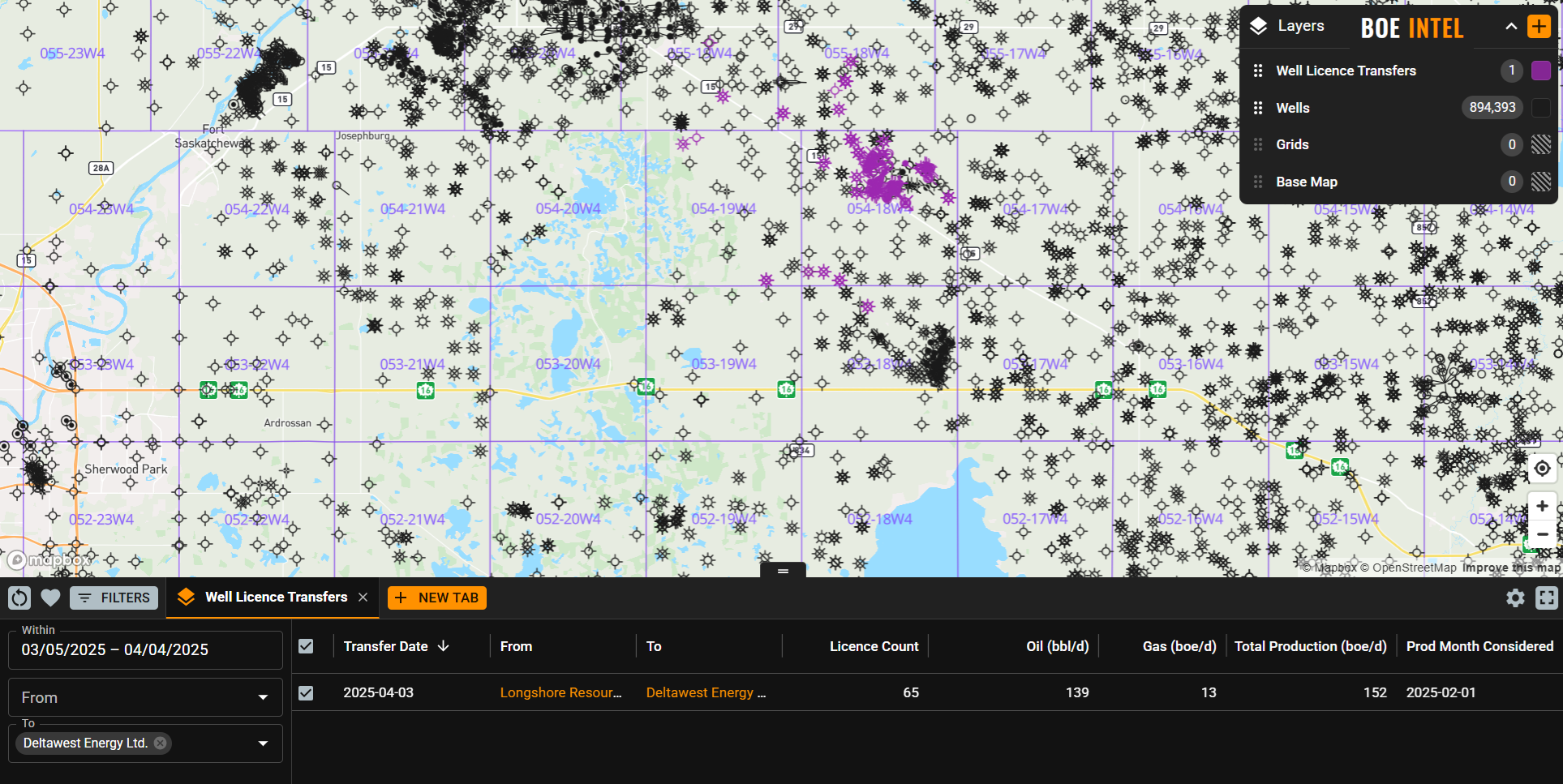
Task: Click the prod month 2025-02-01 cell
Action: [1441, 692]
